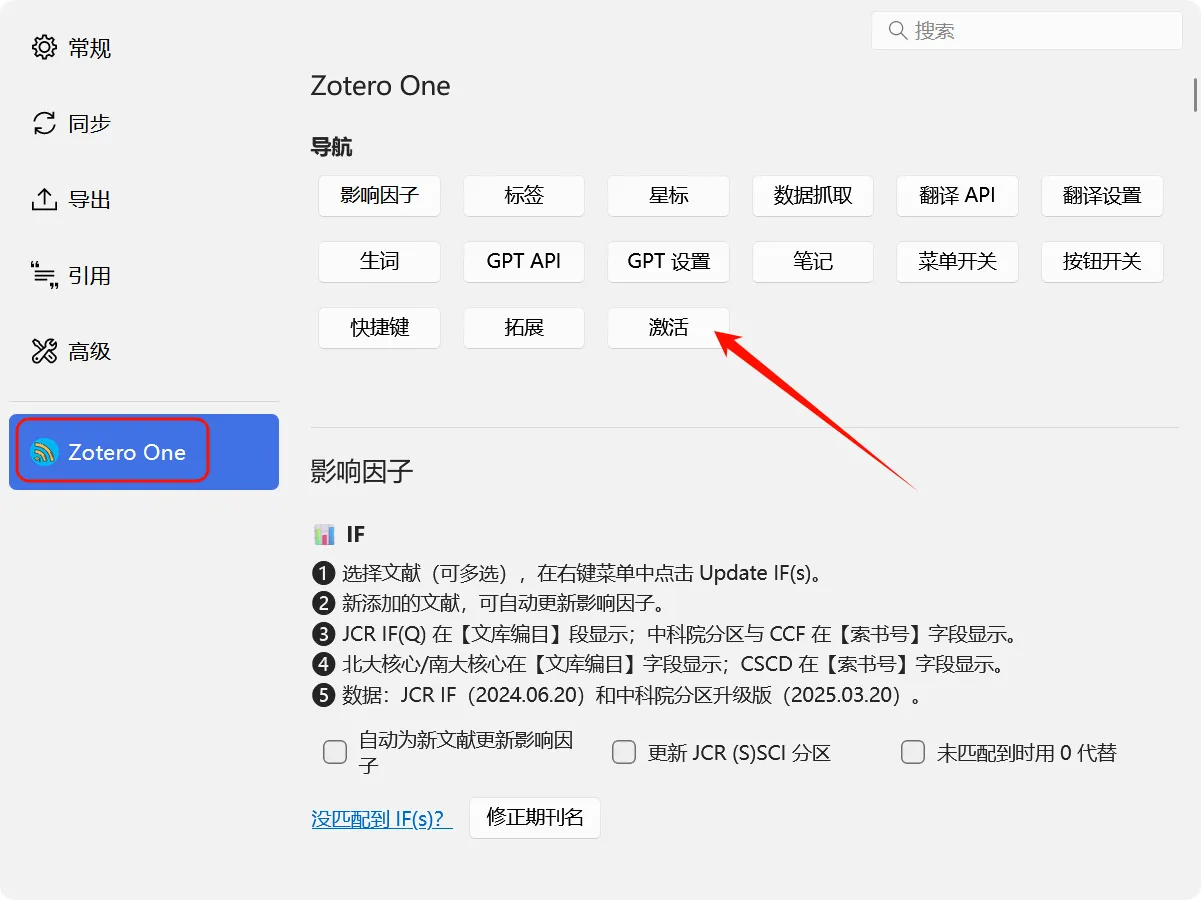1201x900 pixels.
Task: Click the 拓展 navigation button
Action: tap(524, 327)
